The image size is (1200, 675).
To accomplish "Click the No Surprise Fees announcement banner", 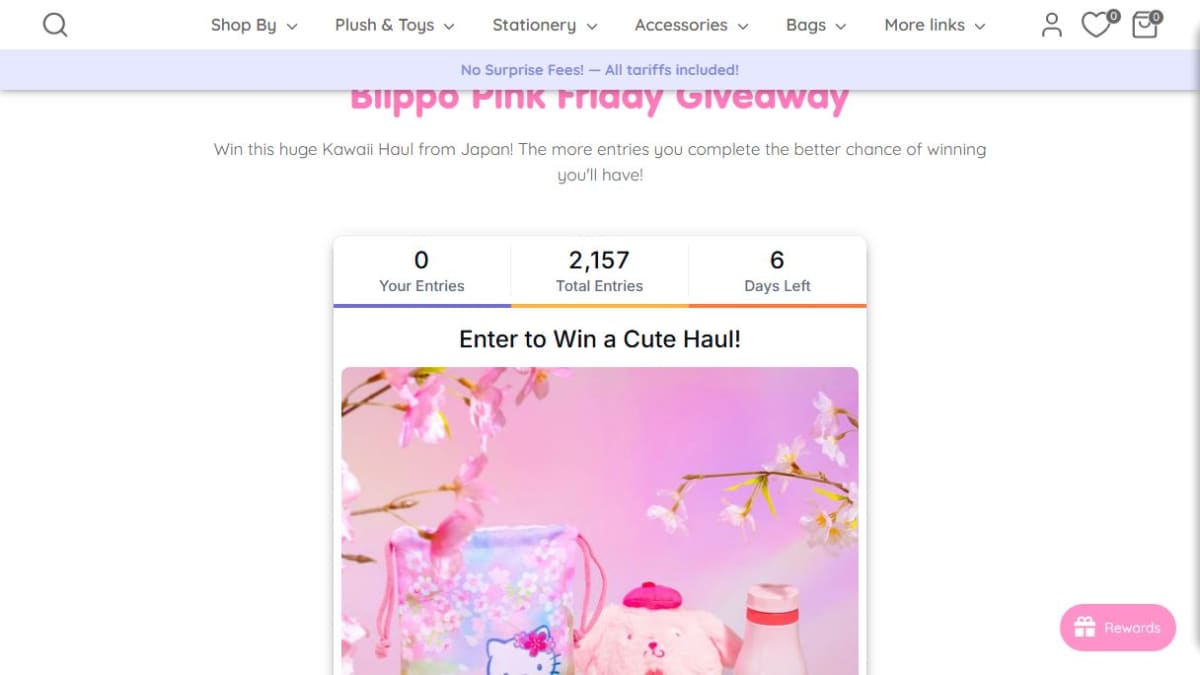I will point(600,70).
